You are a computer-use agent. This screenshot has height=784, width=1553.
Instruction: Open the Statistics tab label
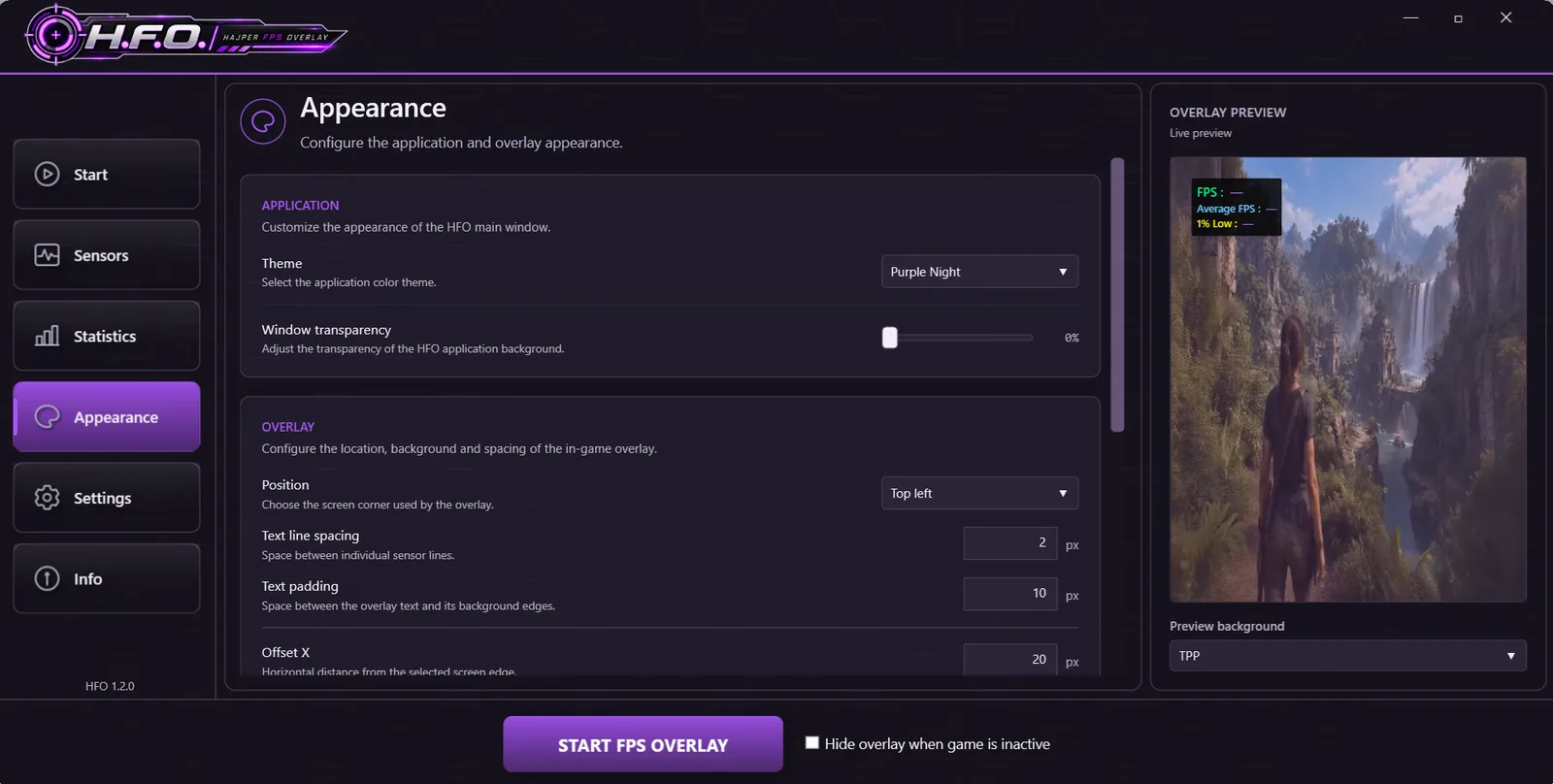pyautogui.click(x=105, y=337)
